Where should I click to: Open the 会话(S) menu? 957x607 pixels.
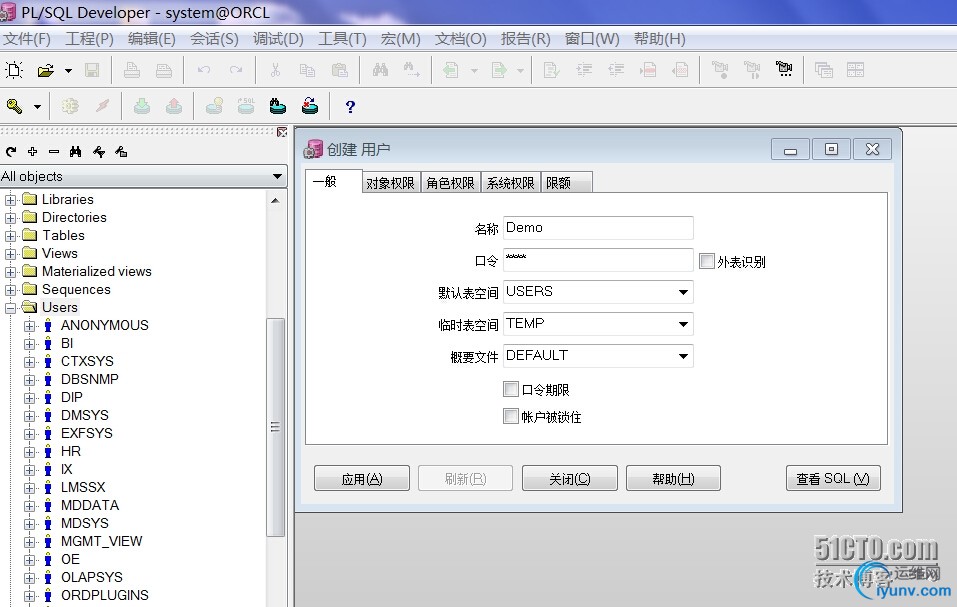point(214,39)
